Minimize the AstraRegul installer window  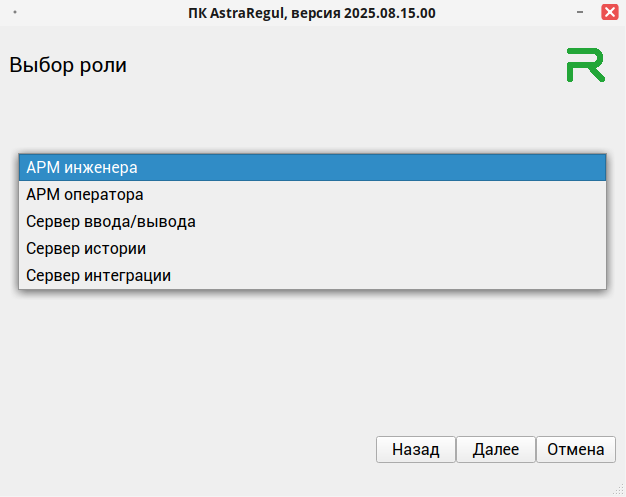580,12
